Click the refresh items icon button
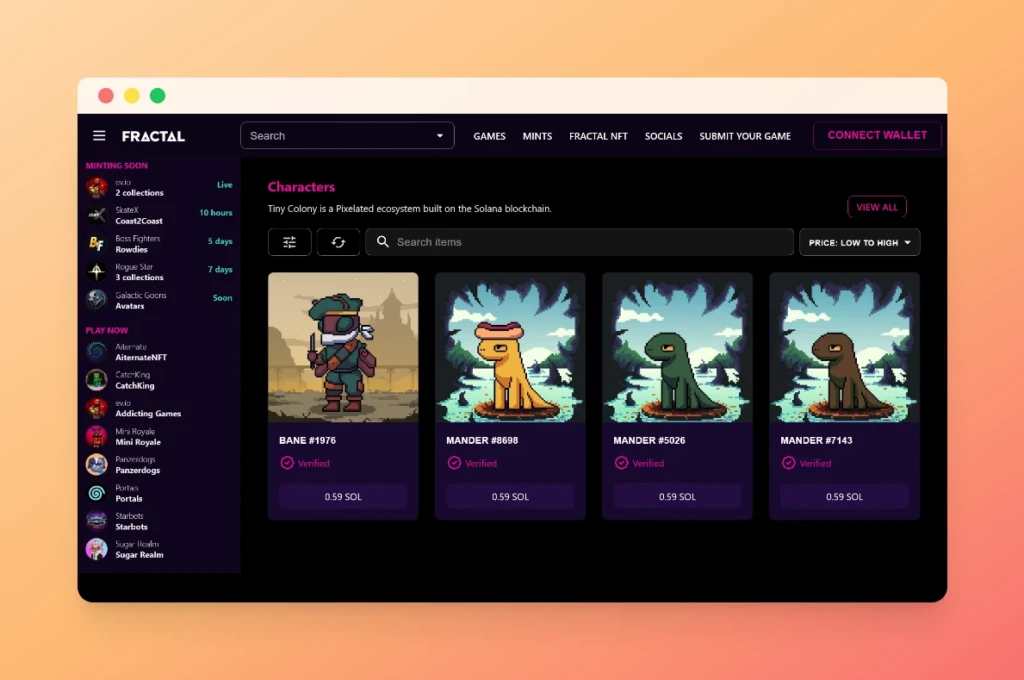The image size is (1024, 680). (338, 242)
